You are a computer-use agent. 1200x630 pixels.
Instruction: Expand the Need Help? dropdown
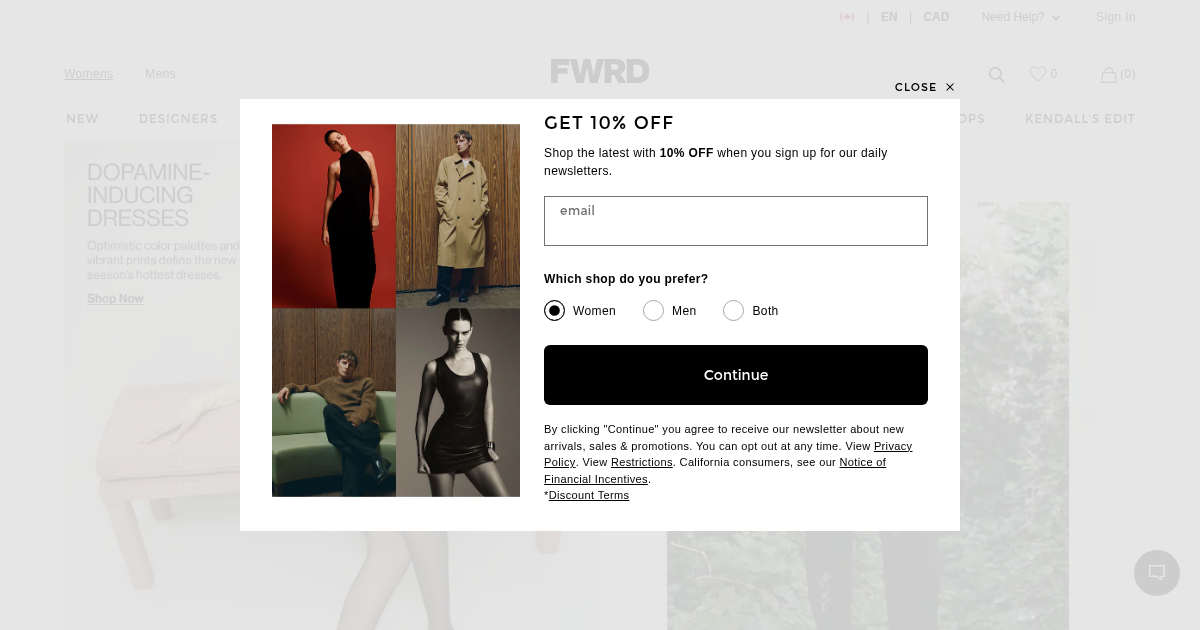coord(1020,17)
